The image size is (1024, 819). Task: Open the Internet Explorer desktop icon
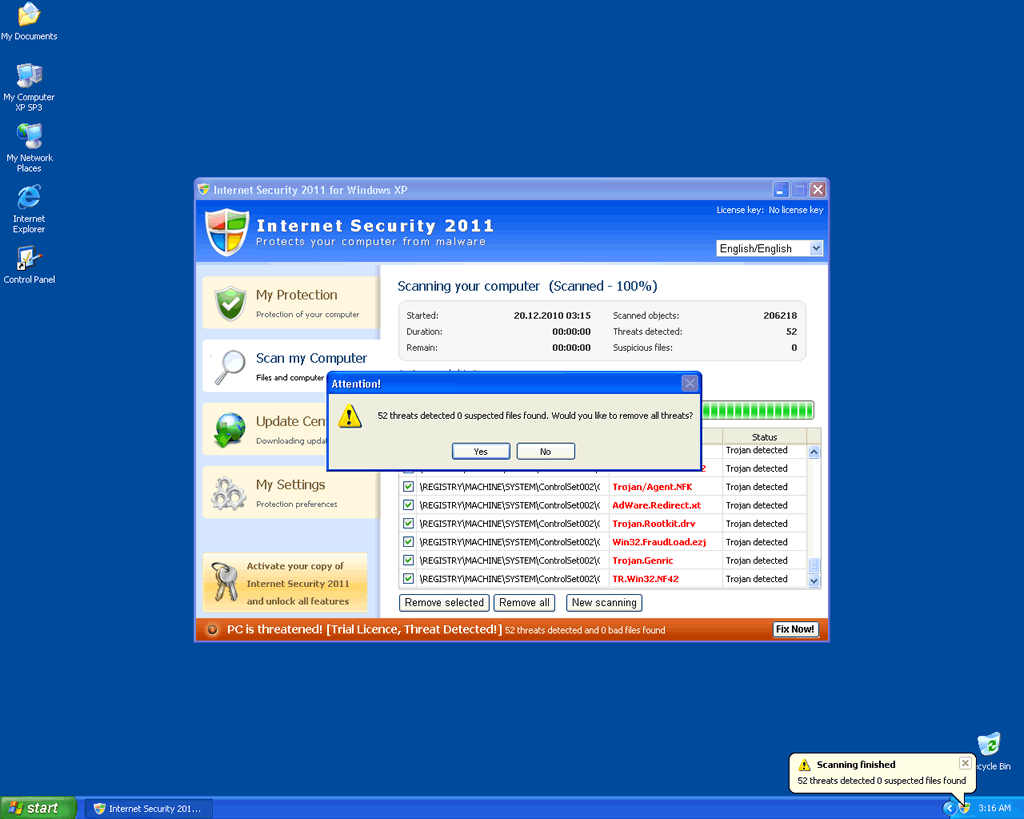29,198
